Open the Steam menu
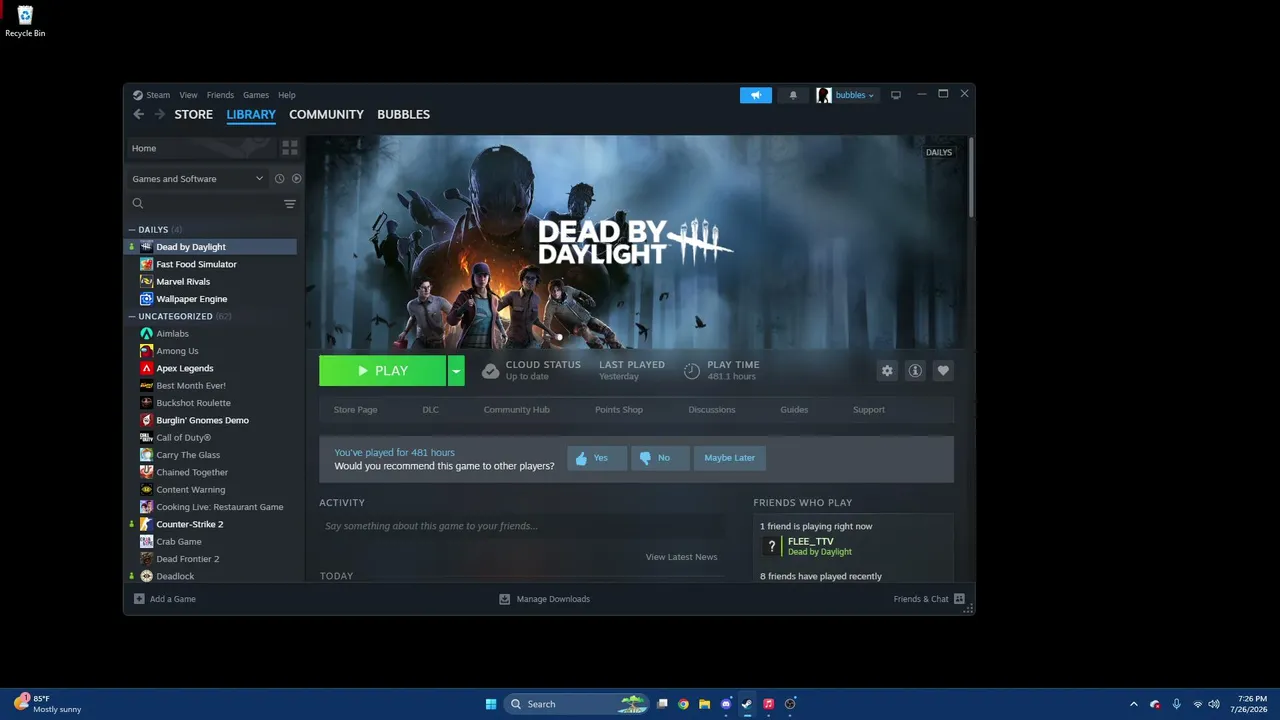The image size is (1280, 720). [158, 95]
